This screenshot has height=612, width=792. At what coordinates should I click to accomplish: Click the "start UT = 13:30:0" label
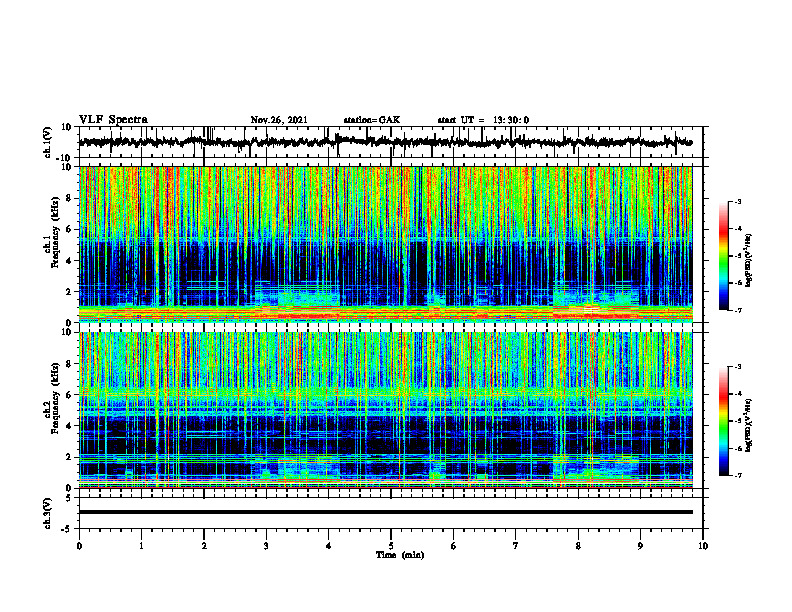click(x=483, y=120)
